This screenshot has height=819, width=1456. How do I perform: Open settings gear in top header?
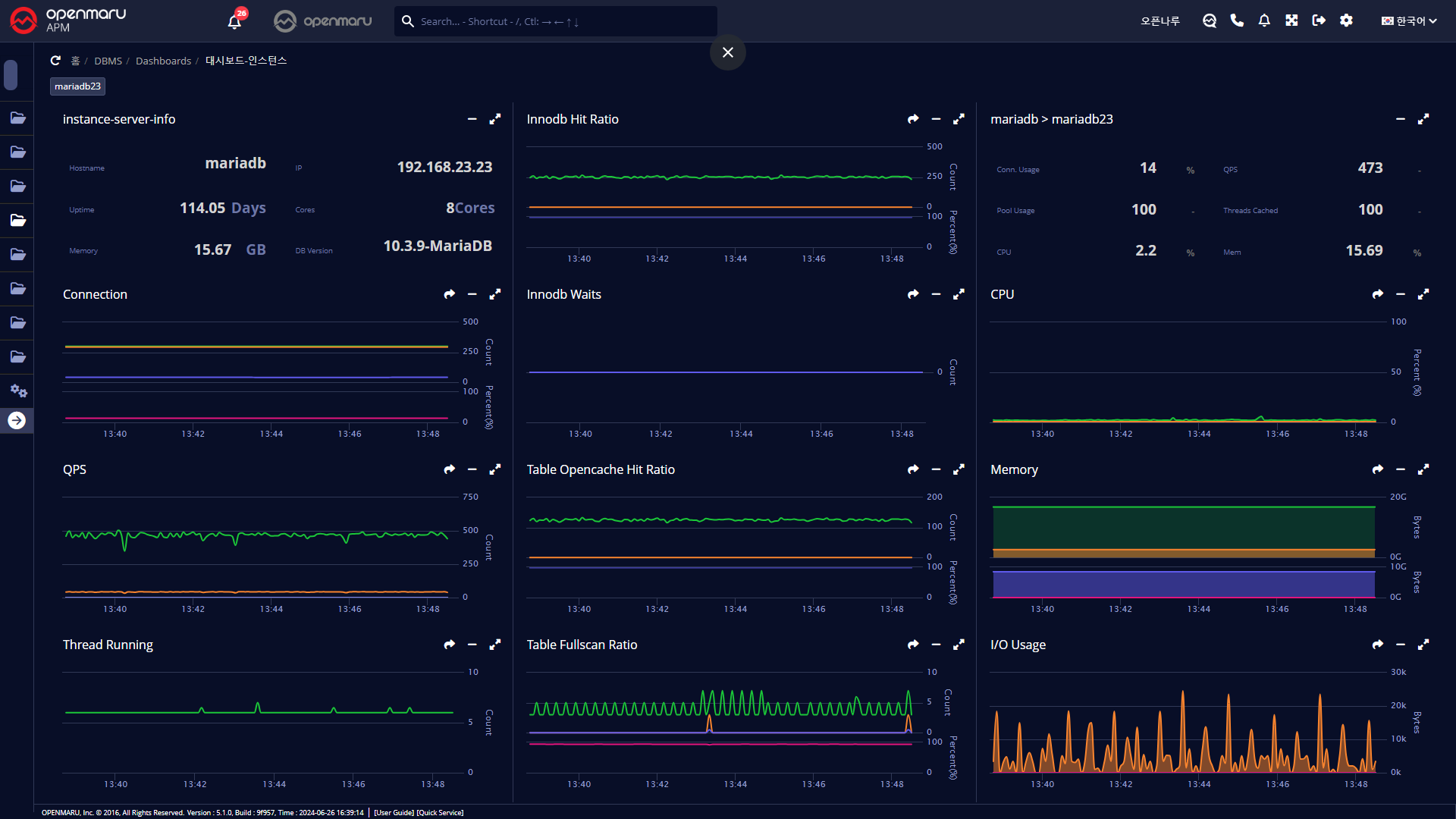[1346, 20]
